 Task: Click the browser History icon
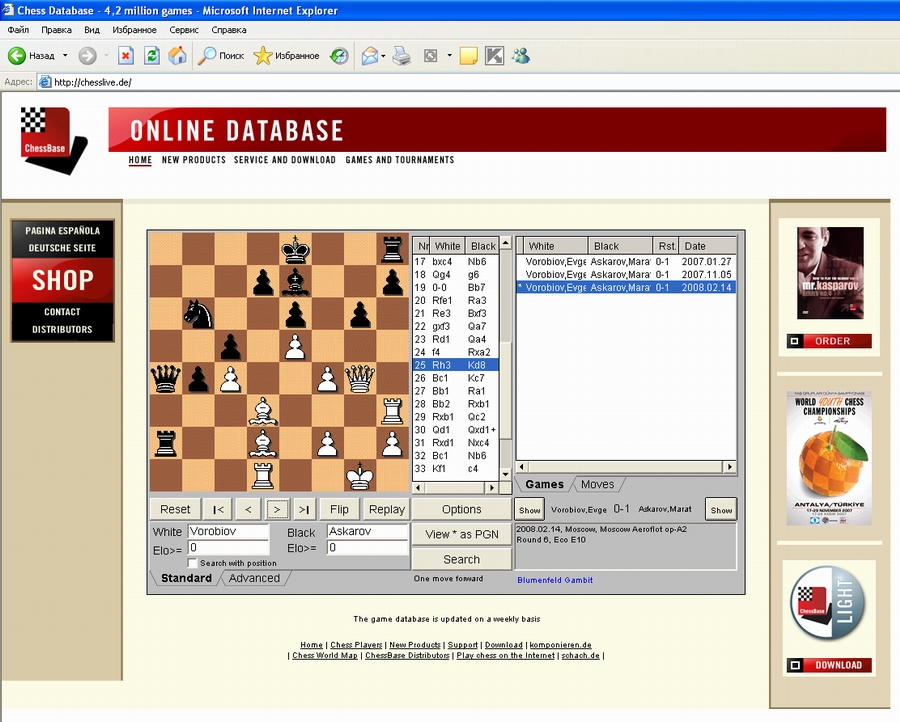pos(340,56)
